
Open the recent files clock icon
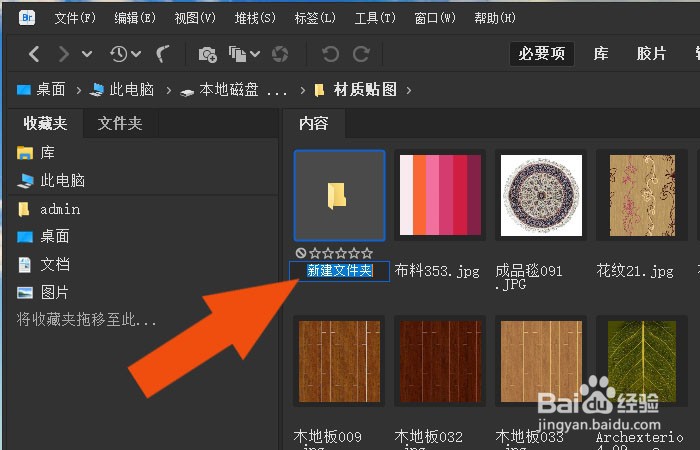(119, 54)
